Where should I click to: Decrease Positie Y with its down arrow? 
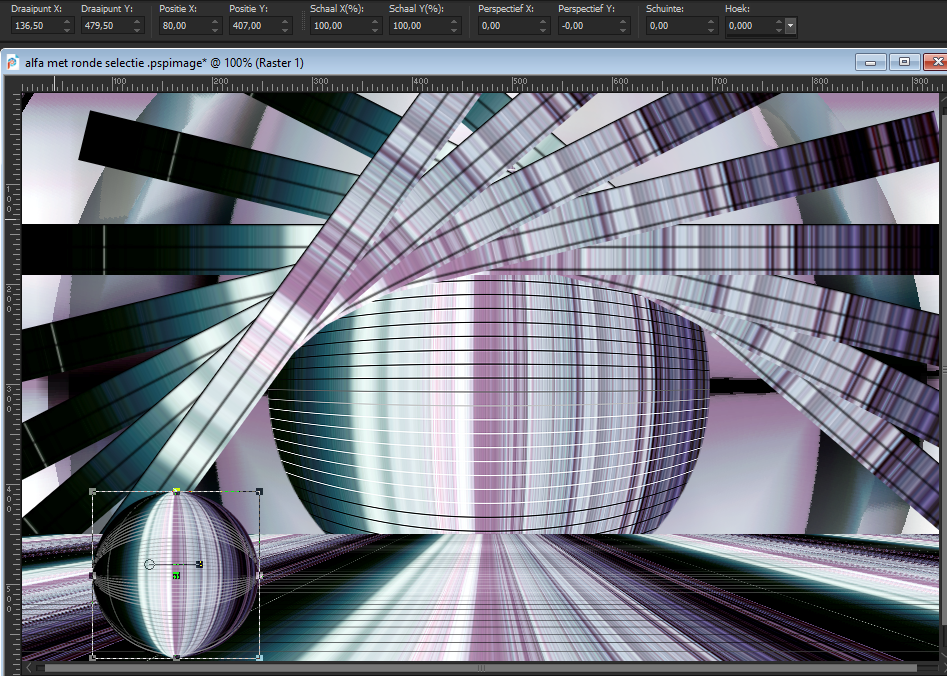(x=286, y=30)
